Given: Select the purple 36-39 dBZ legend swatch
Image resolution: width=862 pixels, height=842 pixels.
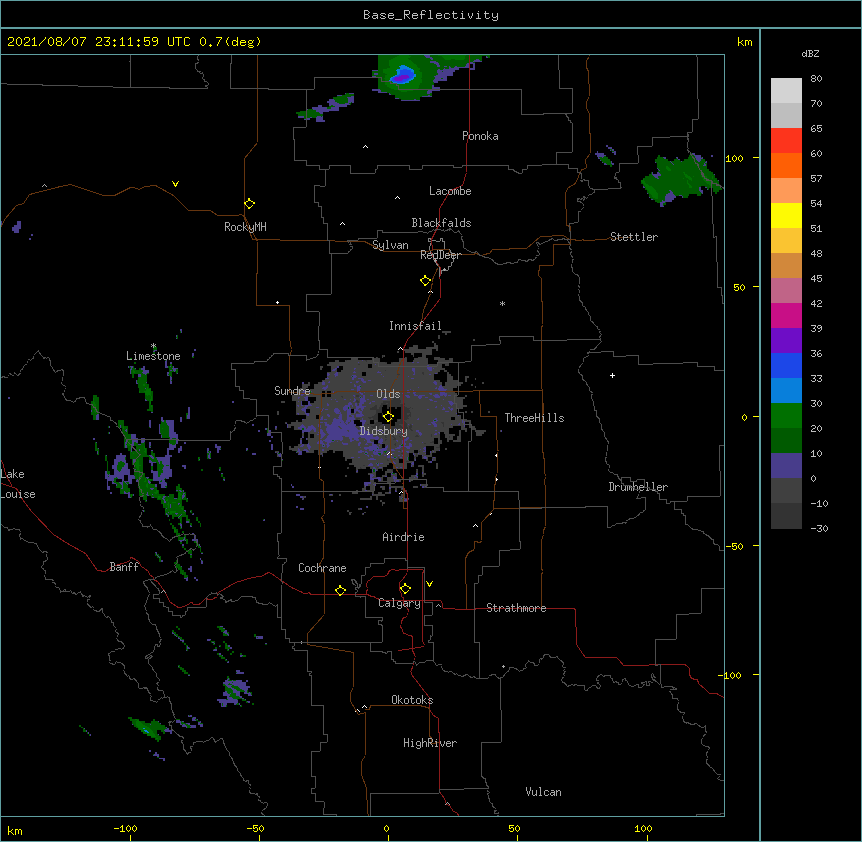Looking at the screenshot, I should point(786,341).
